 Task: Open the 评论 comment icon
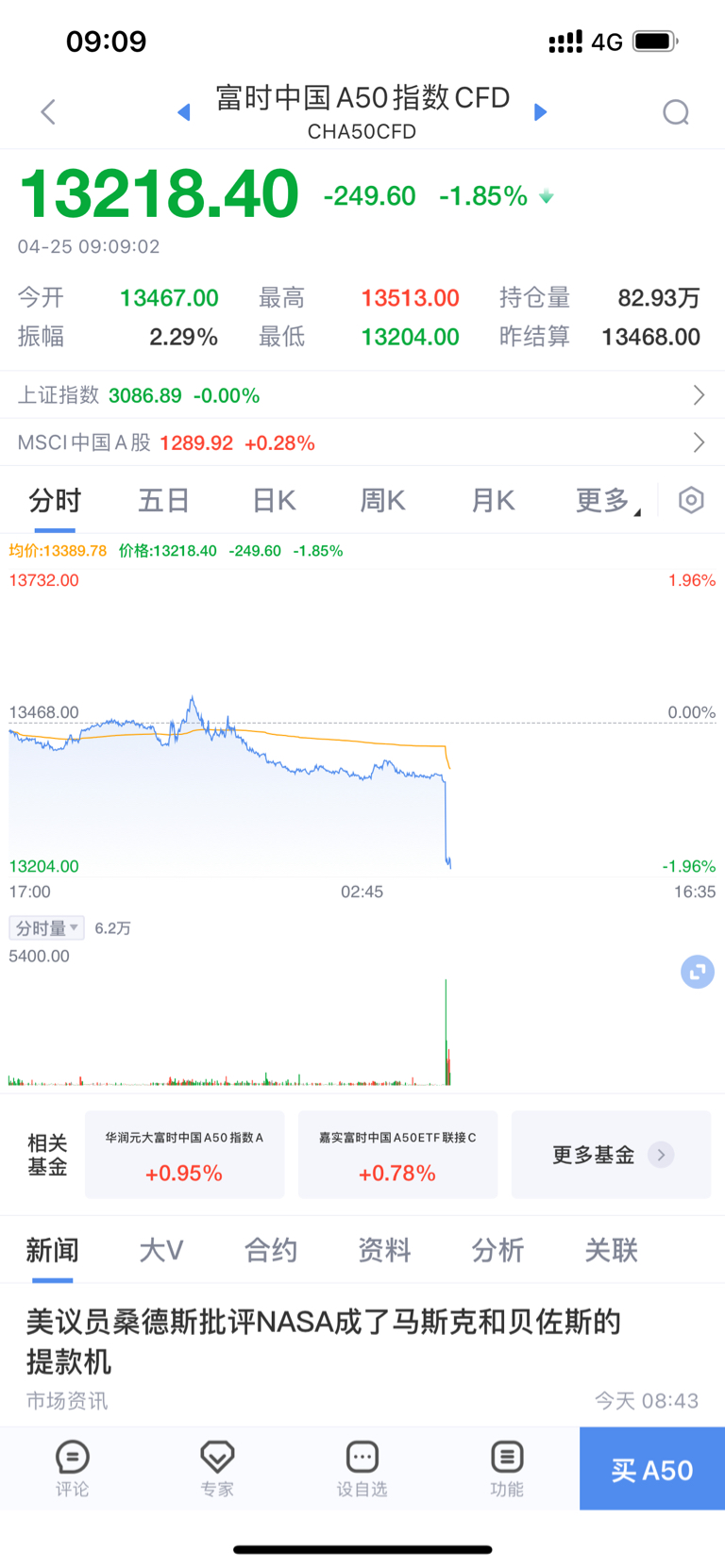pos(72,1468)
